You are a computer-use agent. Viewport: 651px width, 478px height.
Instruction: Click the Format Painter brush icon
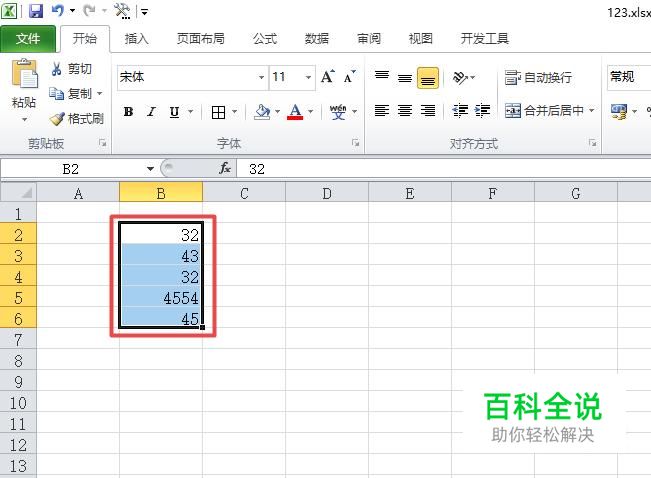(x=57, y=119)
